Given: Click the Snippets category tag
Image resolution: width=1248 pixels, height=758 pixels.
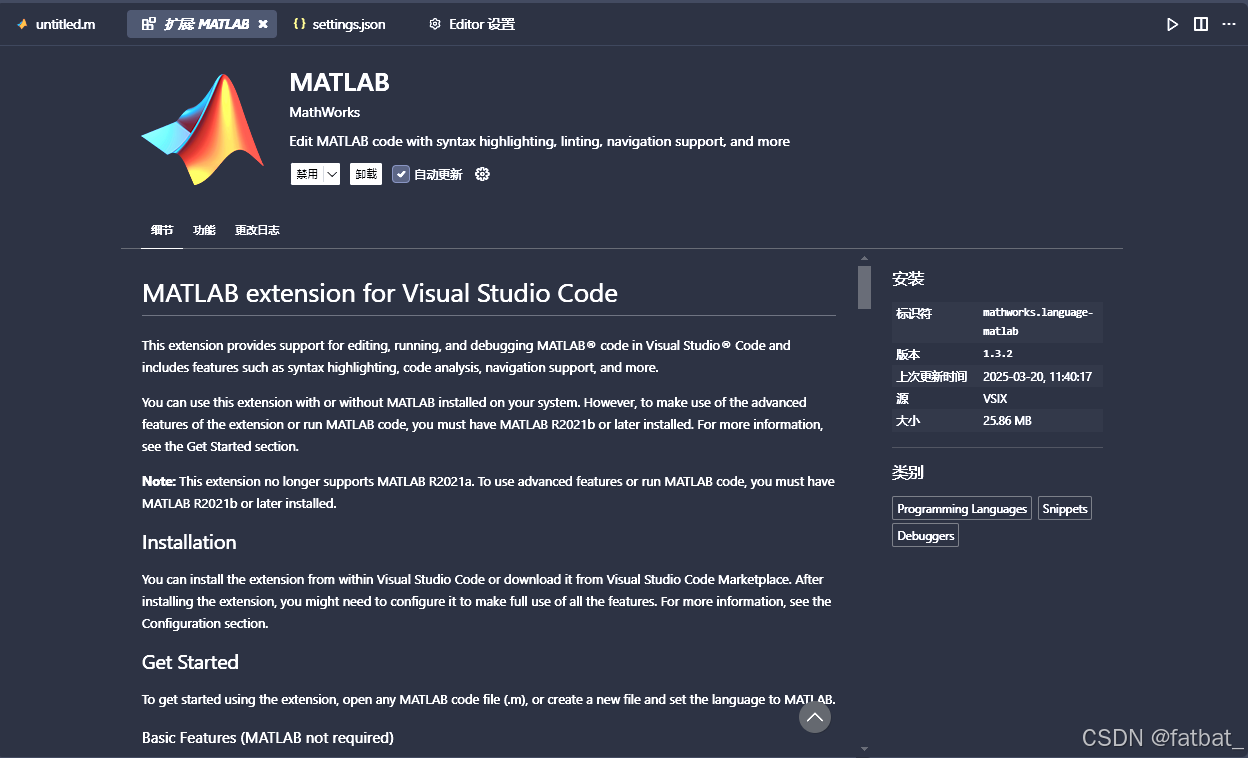Looking at the screenshot, I should 1064,508.
